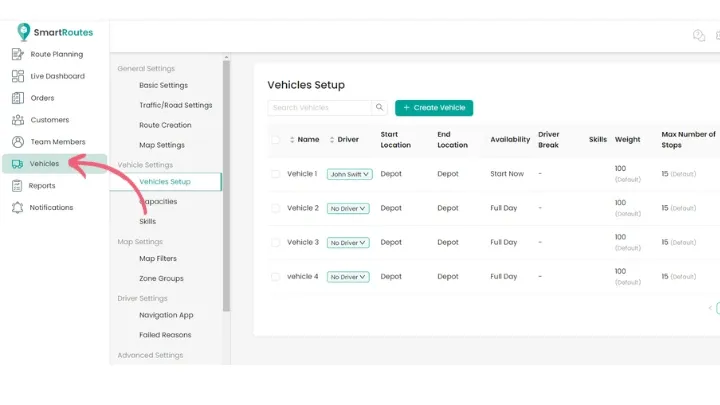
Task: Open Reports icon in sidebar
Action: click(18, 186)
